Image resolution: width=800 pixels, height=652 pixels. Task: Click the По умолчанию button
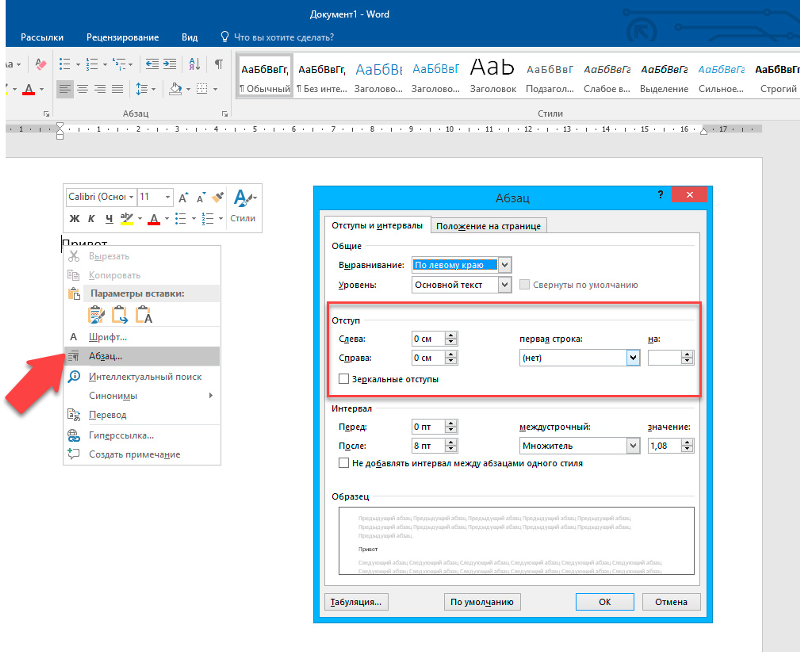click(x=482, y=602)
